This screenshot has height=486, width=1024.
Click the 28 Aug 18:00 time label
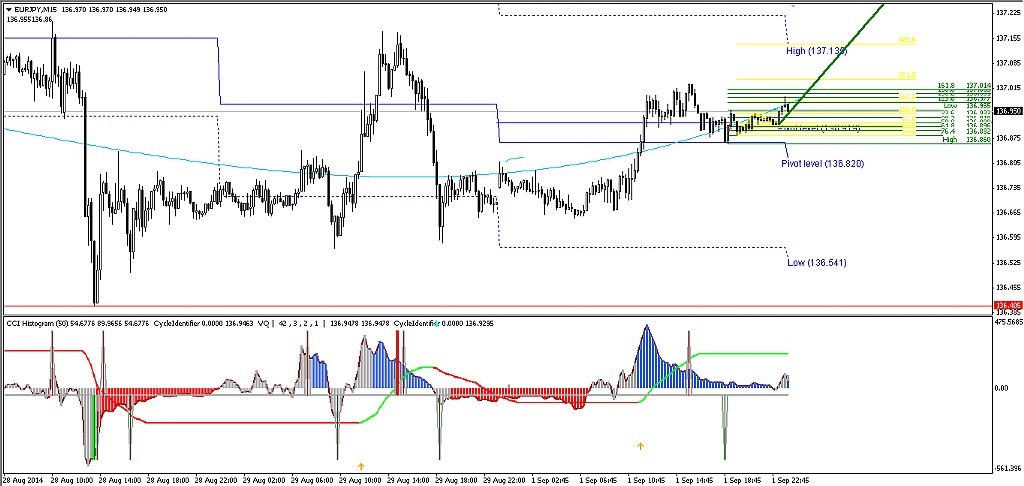pyautogui.click(x=167, y=480)
